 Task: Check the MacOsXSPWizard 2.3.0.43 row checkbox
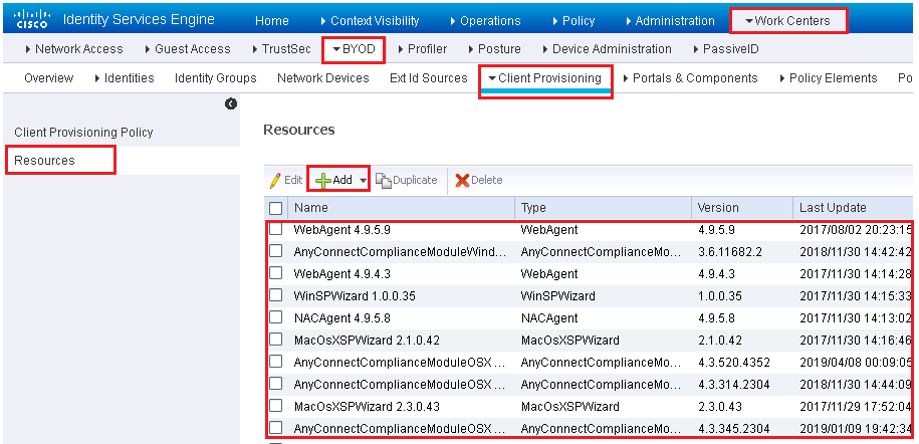(275, 406)
